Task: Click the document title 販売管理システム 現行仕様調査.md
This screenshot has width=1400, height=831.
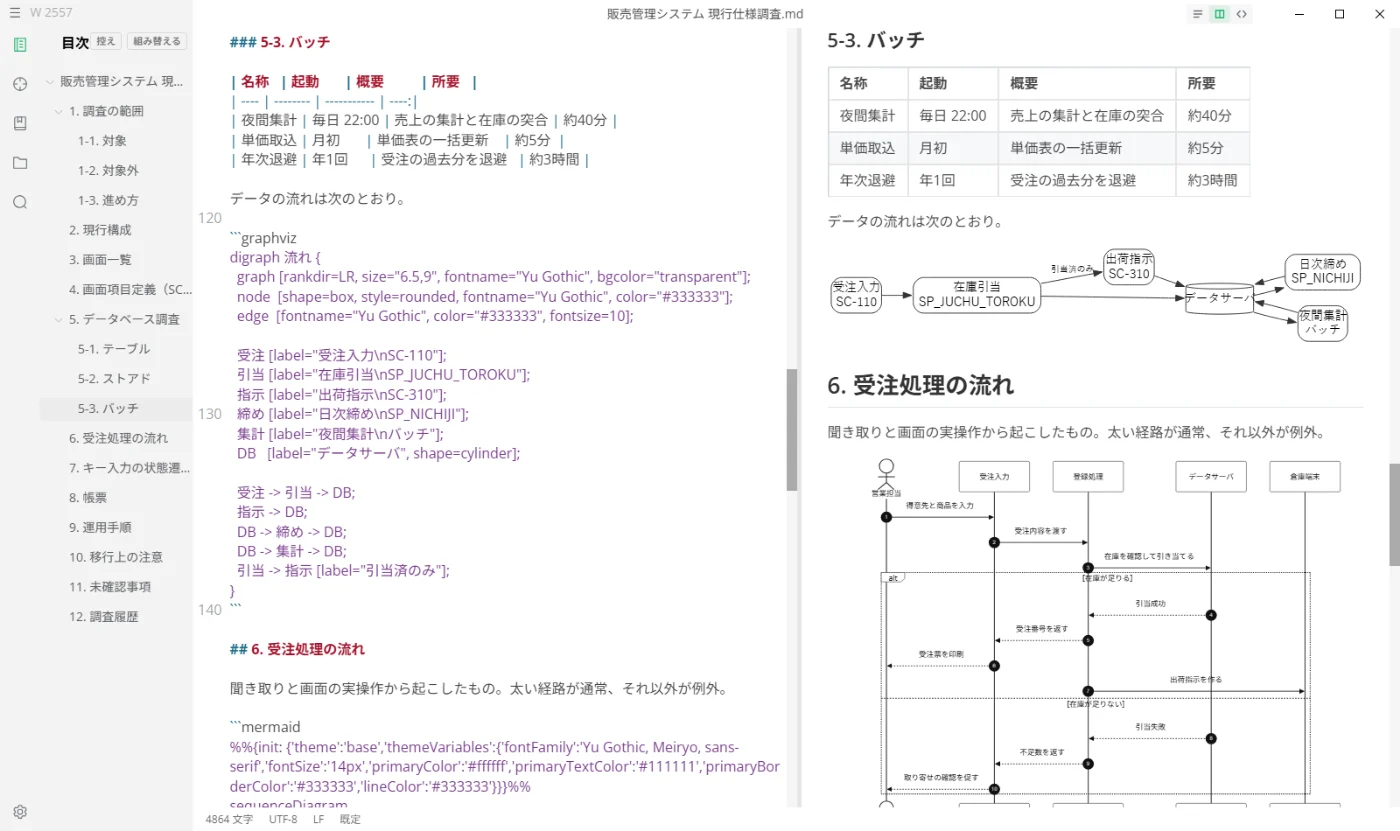Action: [x=705, y=14]
